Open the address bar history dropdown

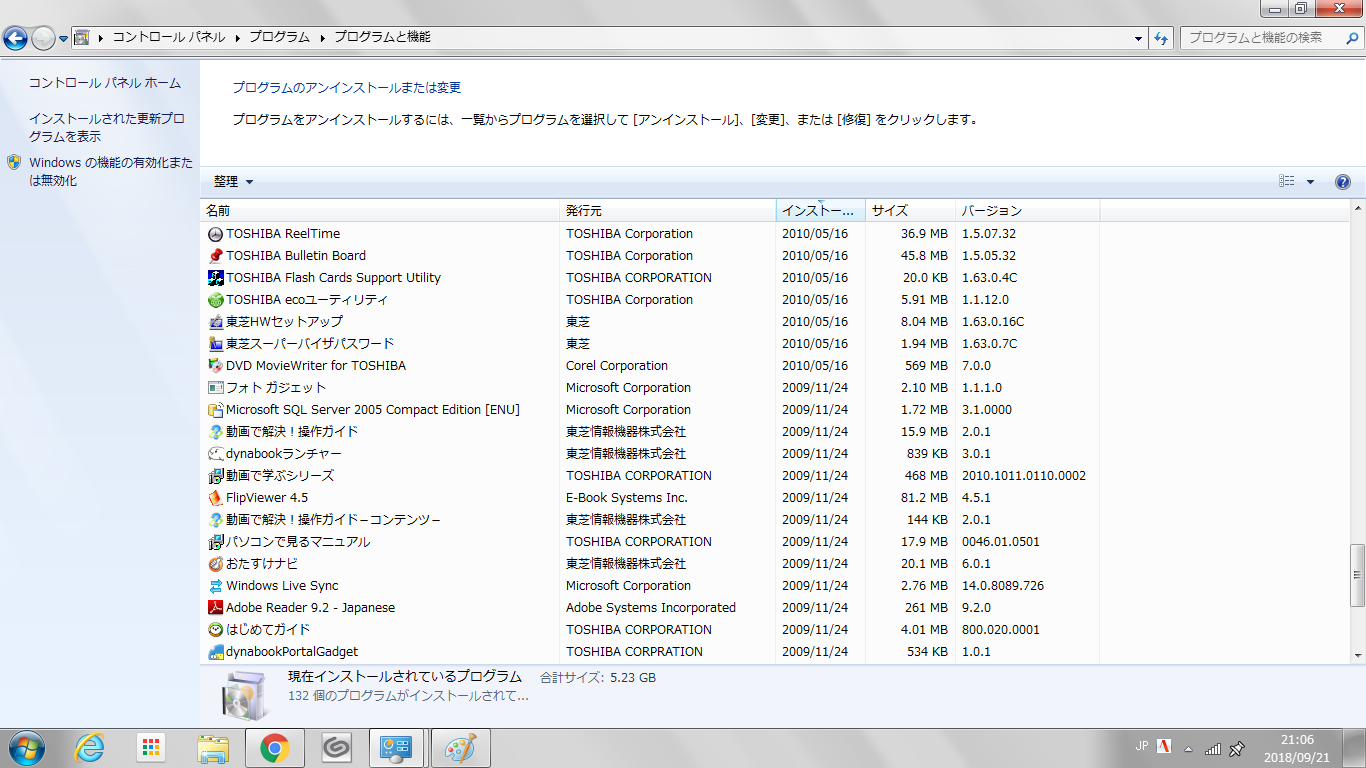pos(1140,38)
